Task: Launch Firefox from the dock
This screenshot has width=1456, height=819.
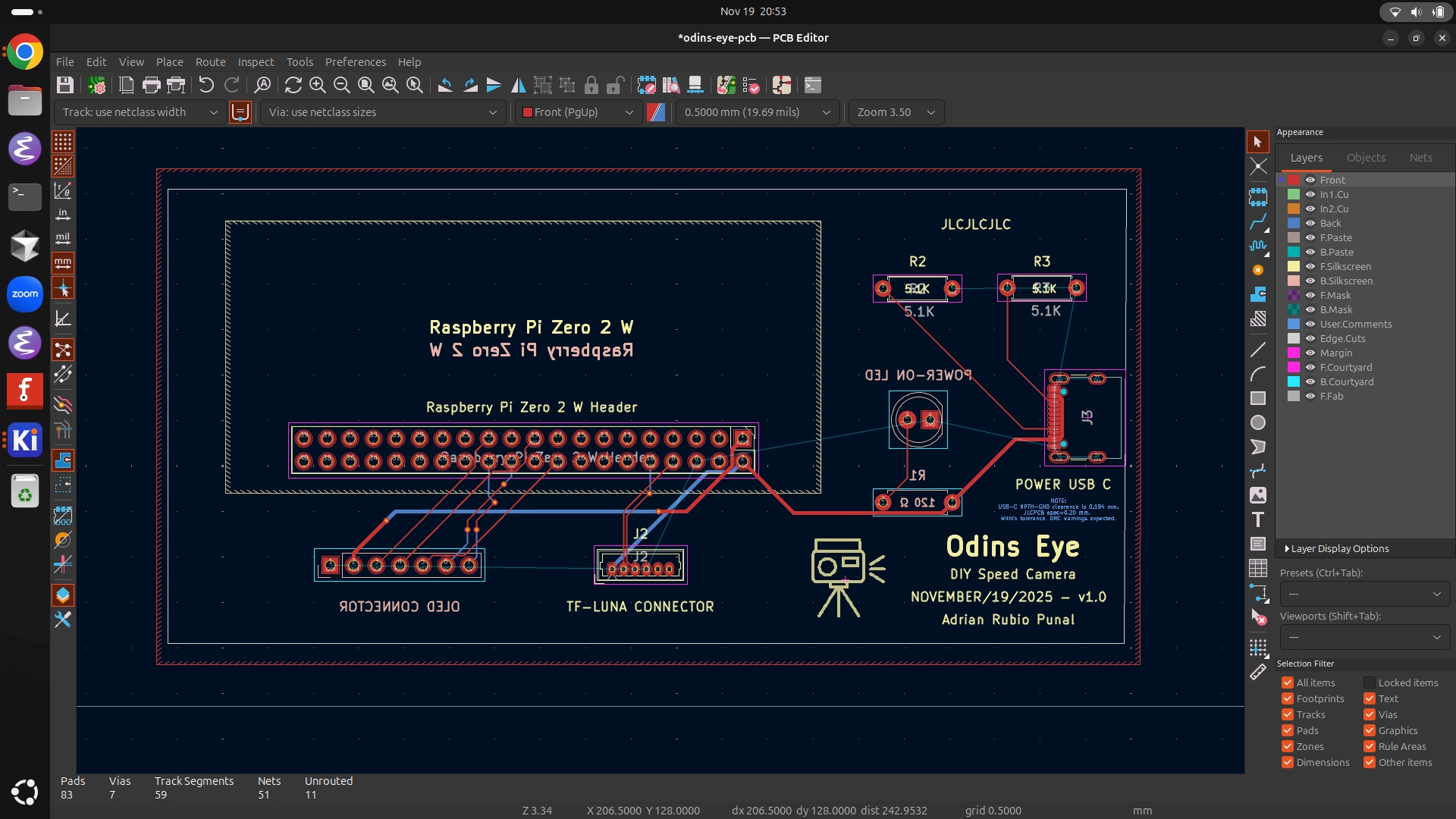Action: coord(24,391)
